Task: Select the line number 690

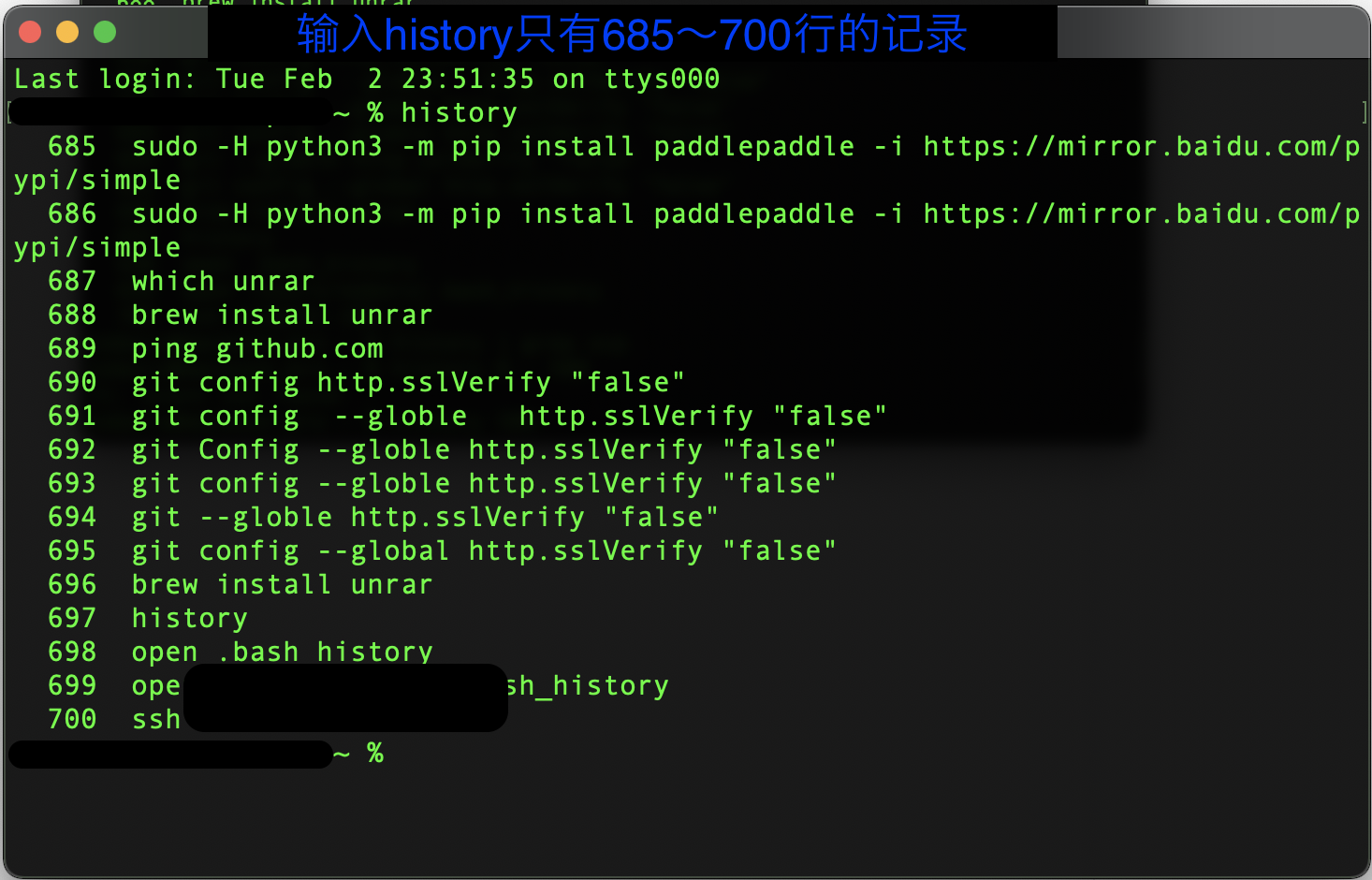Action: (73, 381)
